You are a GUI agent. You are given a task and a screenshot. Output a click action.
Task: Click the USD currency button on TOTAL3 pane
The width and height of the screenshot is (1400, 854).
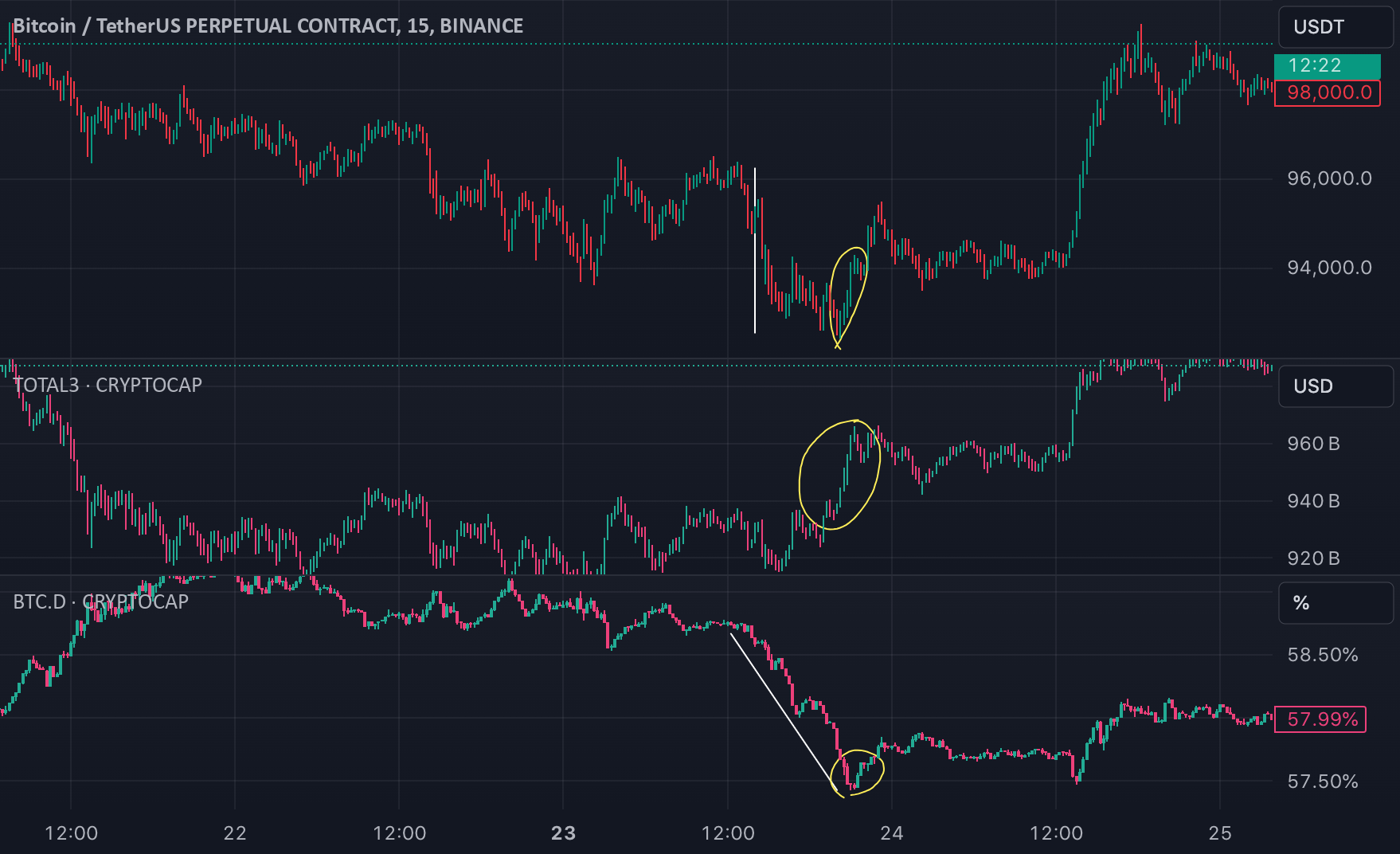(1335, 386)
